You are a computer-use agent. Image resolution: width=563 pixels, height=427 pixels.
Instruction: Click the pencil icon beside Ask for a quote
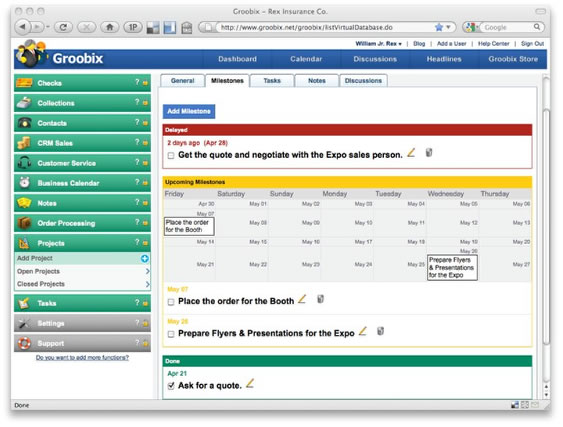coord(250,384)
